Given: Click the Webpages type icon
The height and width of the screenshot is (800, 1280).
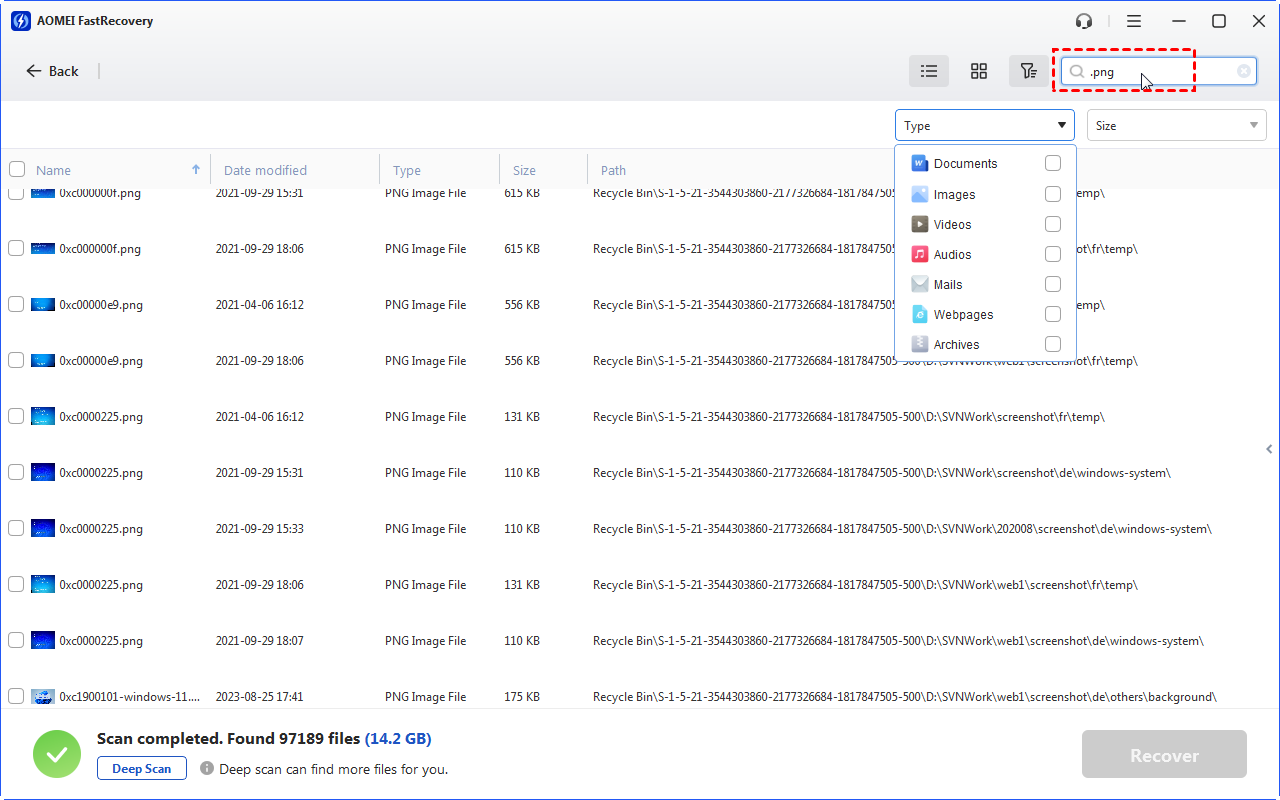Looking at the screenshot, I should tap(919, 314).
